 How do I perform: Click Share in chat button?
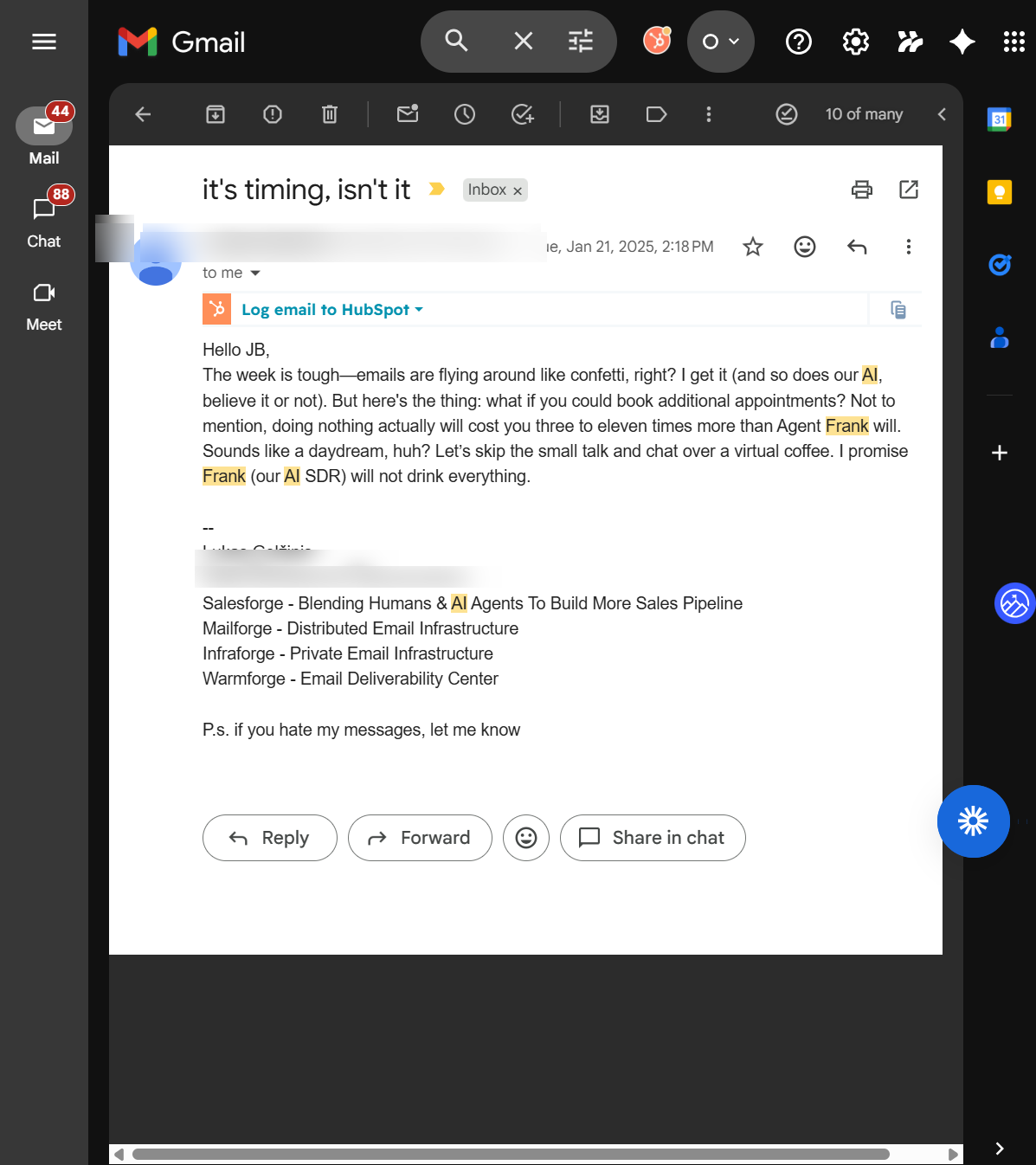pos(653,838)
